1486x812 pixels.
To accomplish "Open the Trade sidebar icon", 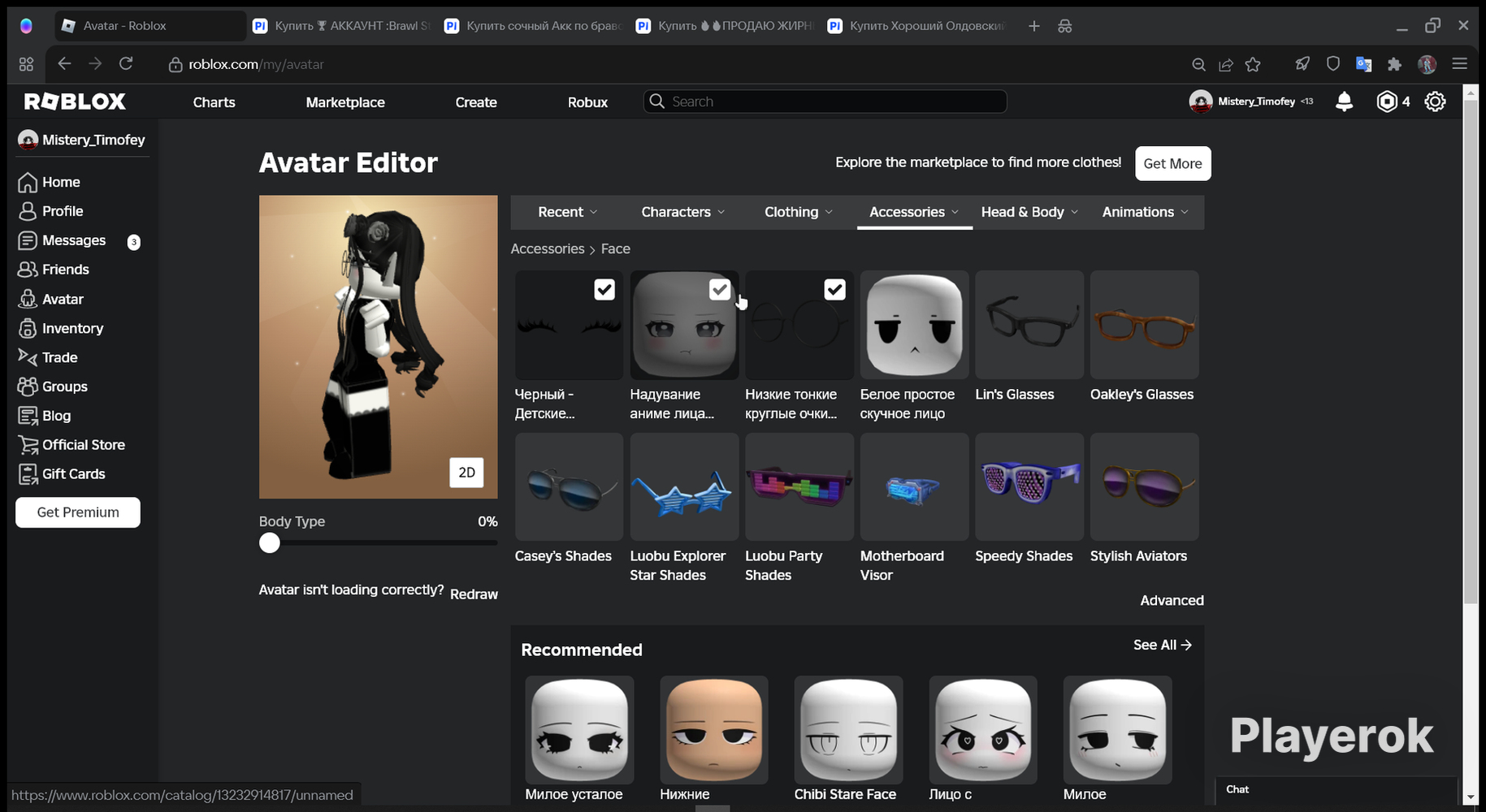I will [28, 357].
